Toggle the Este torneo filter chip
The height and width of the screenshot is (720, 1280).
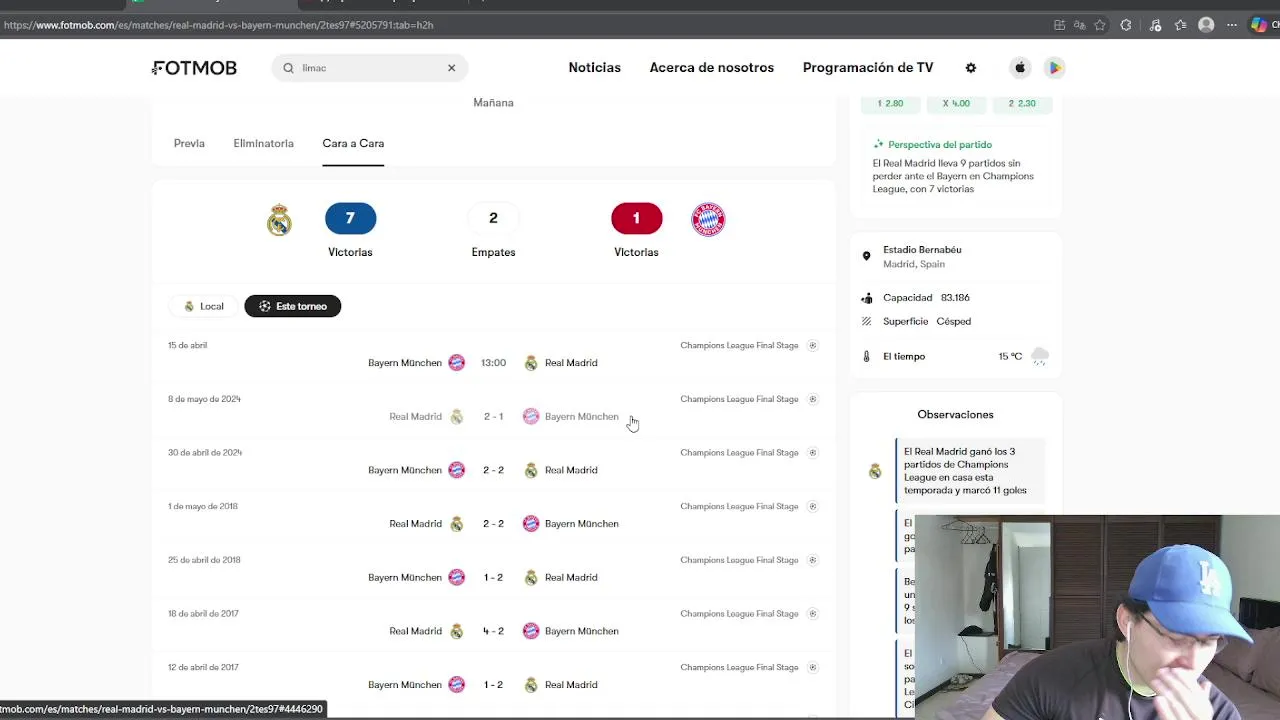pos(293,306)
